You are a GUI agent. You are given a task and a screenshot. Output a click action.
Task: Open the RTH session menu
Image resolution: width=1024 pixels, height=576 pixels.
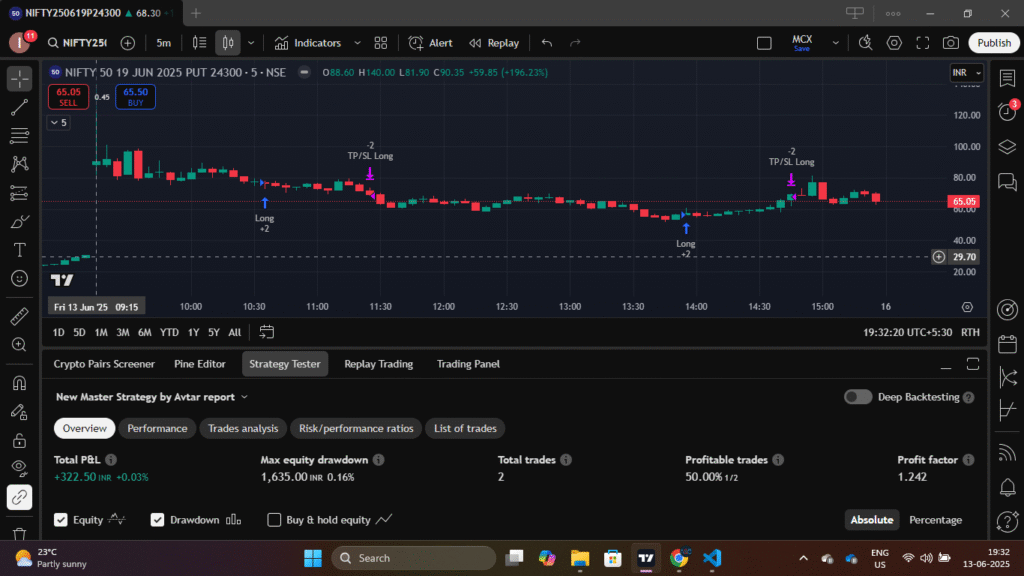pos(970,332)
